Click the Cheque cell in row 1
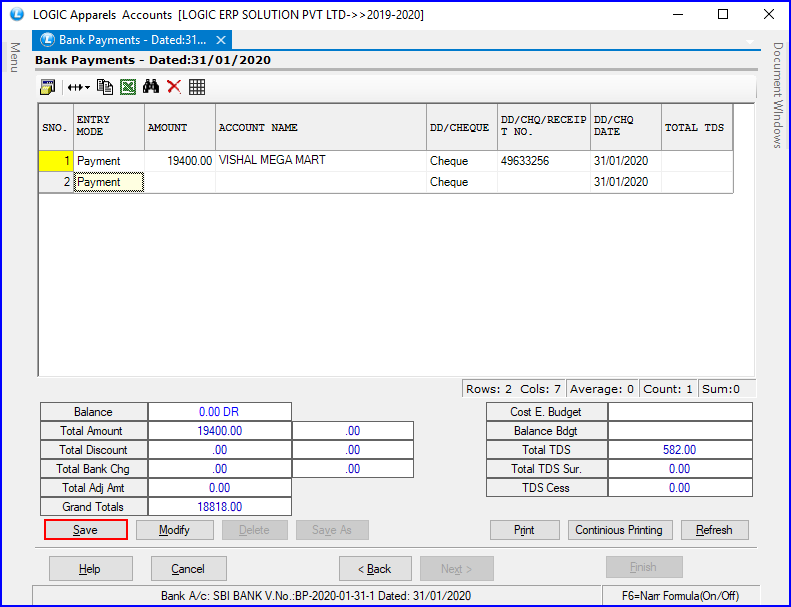The width and height of the screenshot is (791, 607). pyautogui.click(x=462, y=161)
